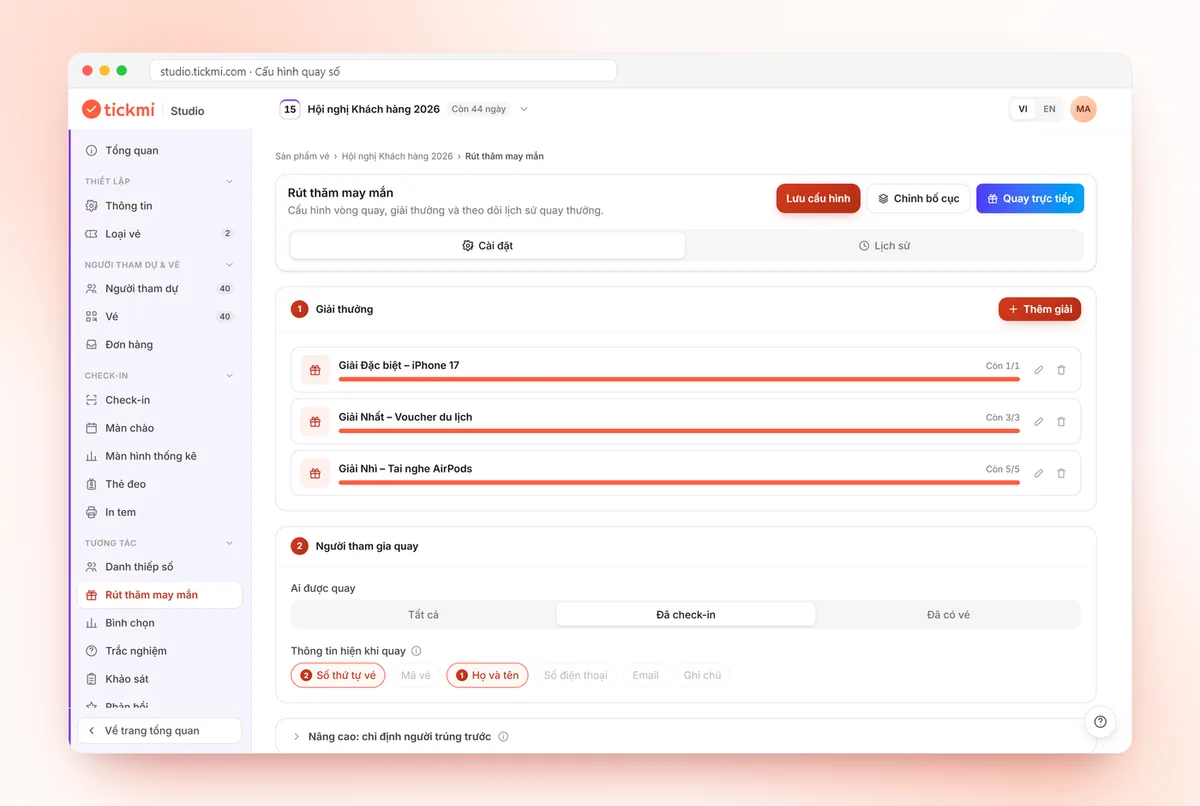Image resolution: width=1200 pixels, height=806 pixels.
Task: Open the event selector dropdown chevron
Action: tap(524, 109)
